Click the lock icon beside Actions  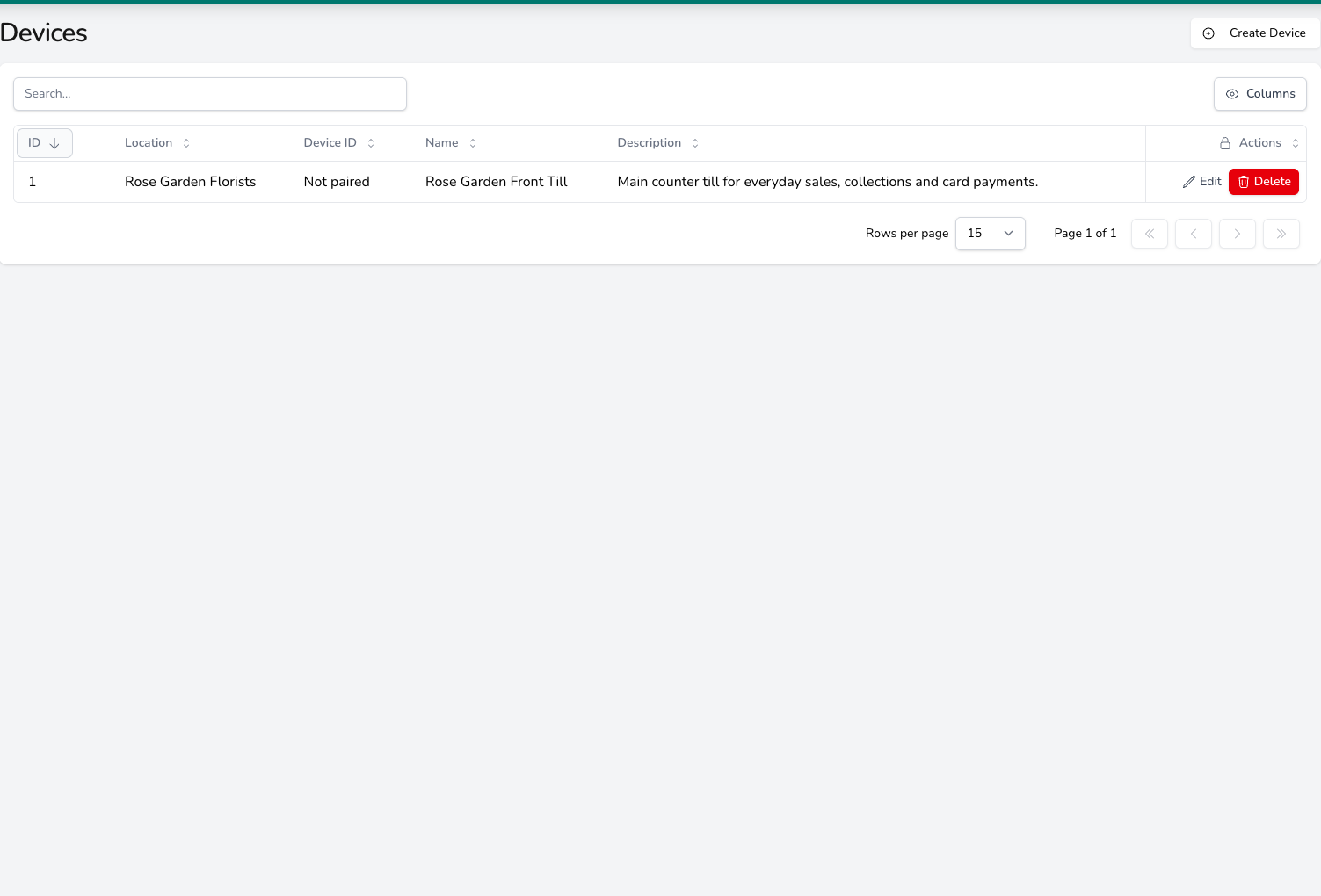pyautogui.click(x=1225, y=143)
